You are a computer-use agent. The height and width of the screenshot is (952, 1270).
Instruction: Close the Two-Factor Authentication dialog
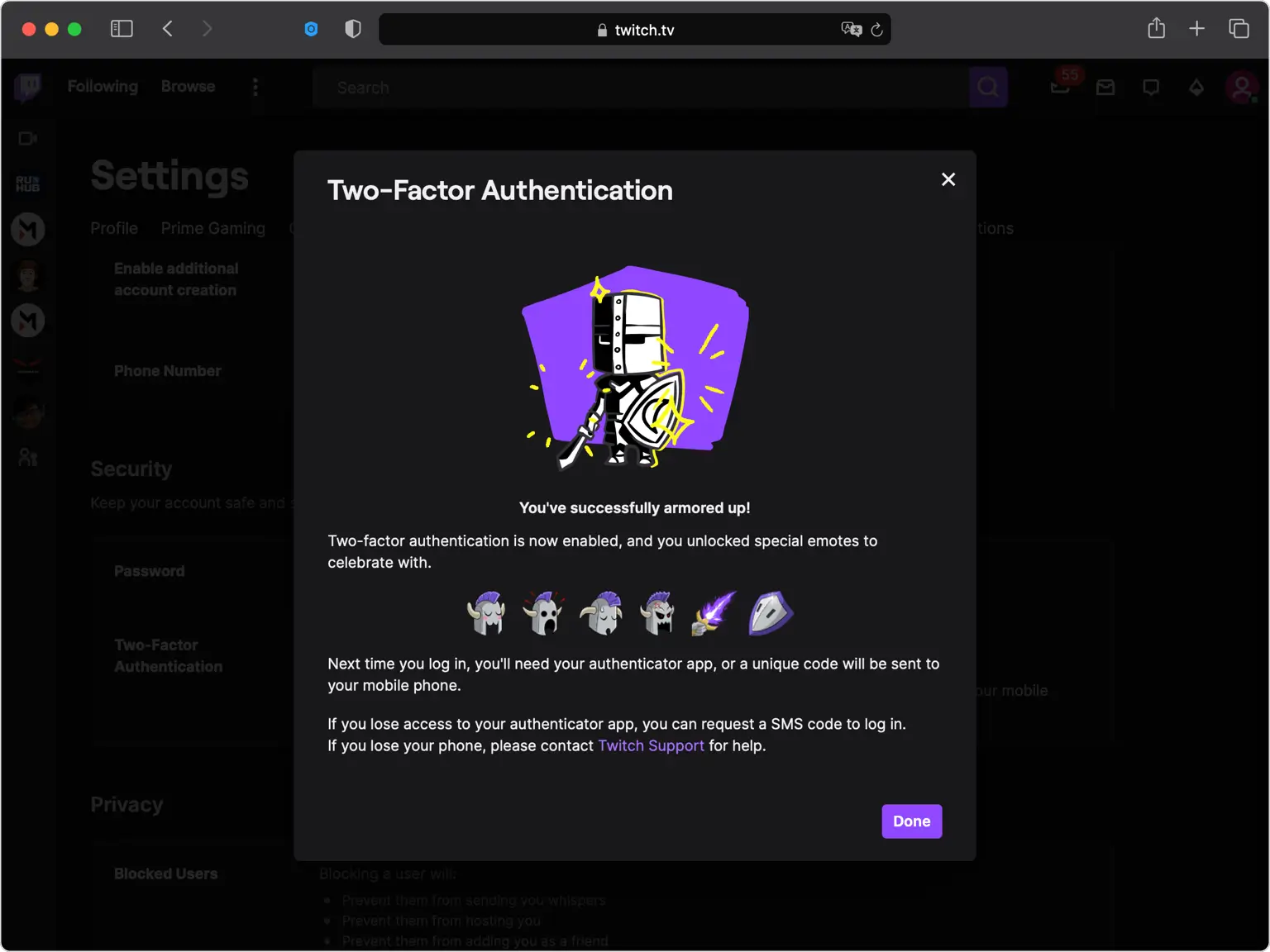[x=948, y=179]
